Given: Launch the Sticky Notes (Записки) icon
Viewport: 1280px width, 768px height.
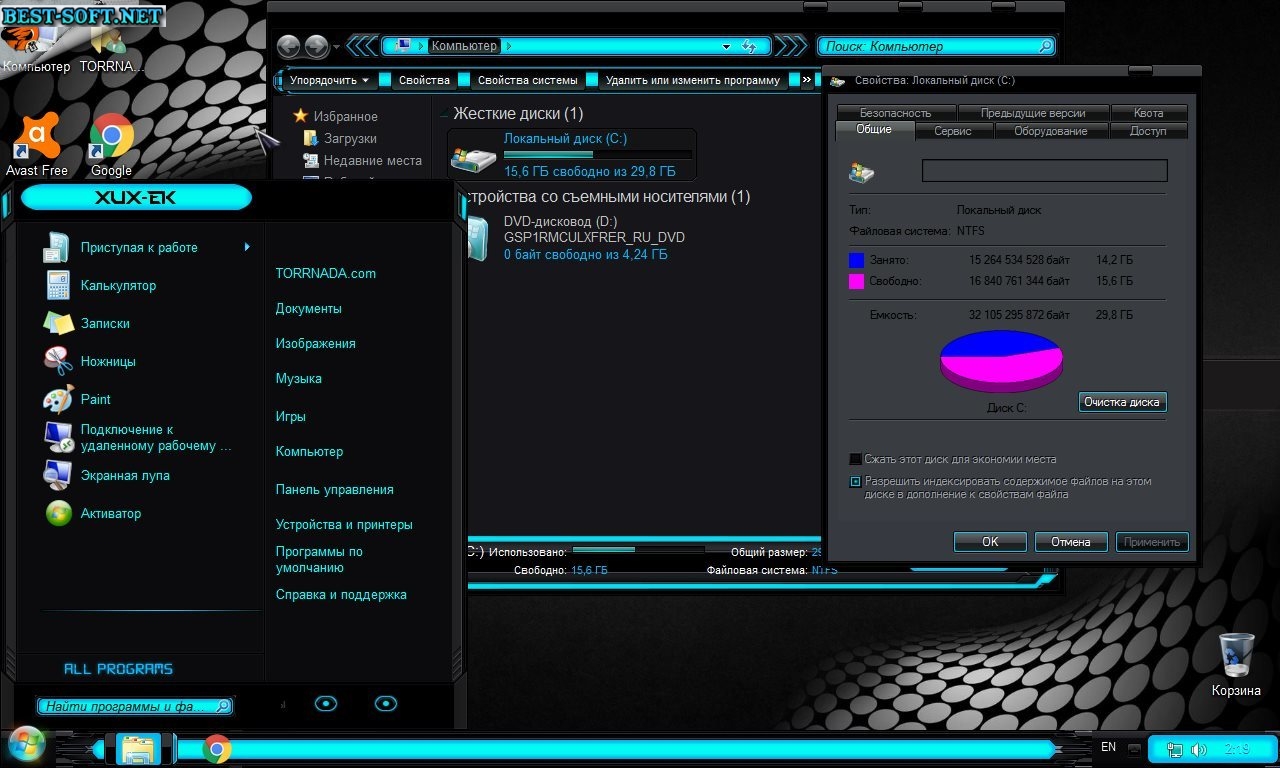Looking at the screenshot, I should pos(57,323).
